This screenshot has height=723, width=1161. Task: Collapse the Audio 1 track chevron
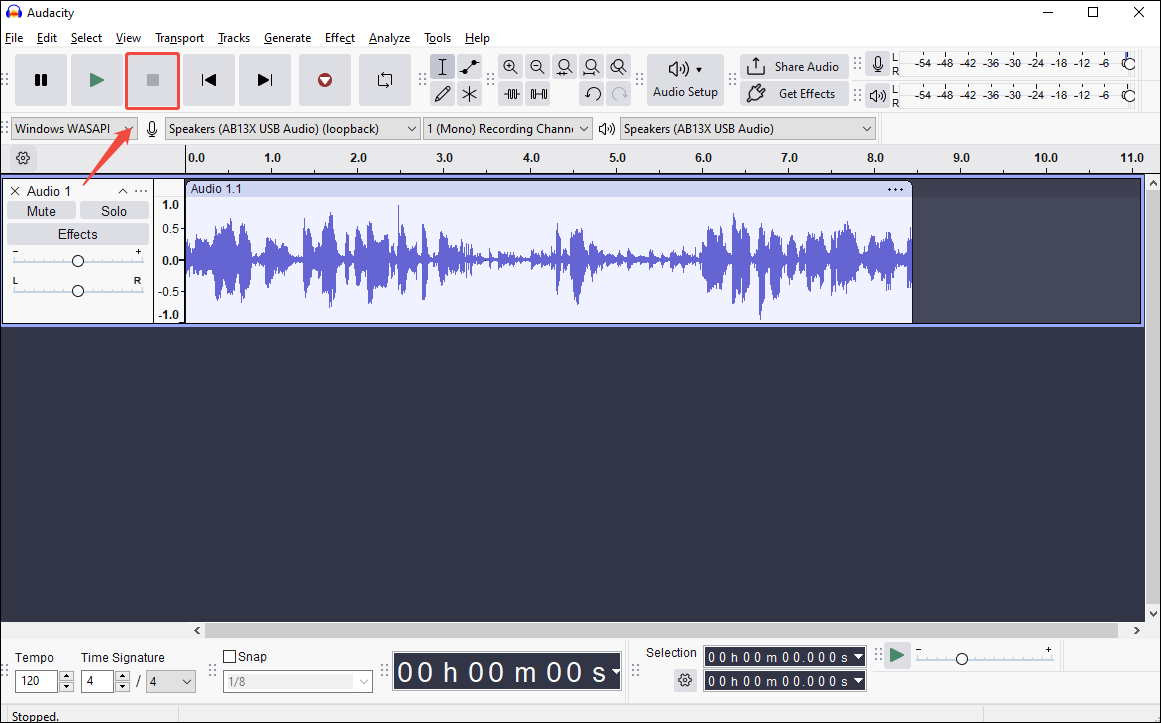[123, 191]
